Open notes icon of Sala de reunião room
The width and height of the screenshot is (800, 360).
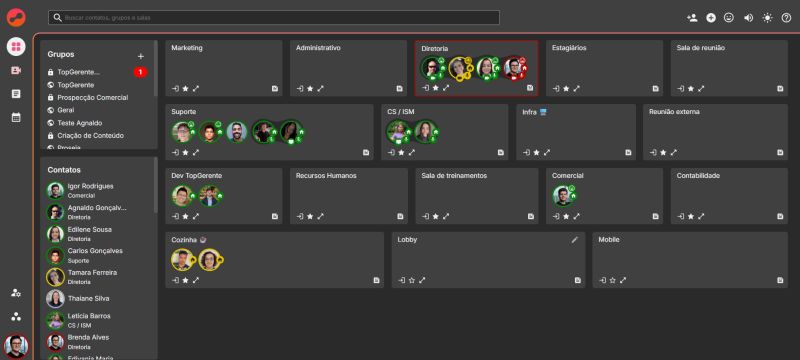(x=780, y=89)
